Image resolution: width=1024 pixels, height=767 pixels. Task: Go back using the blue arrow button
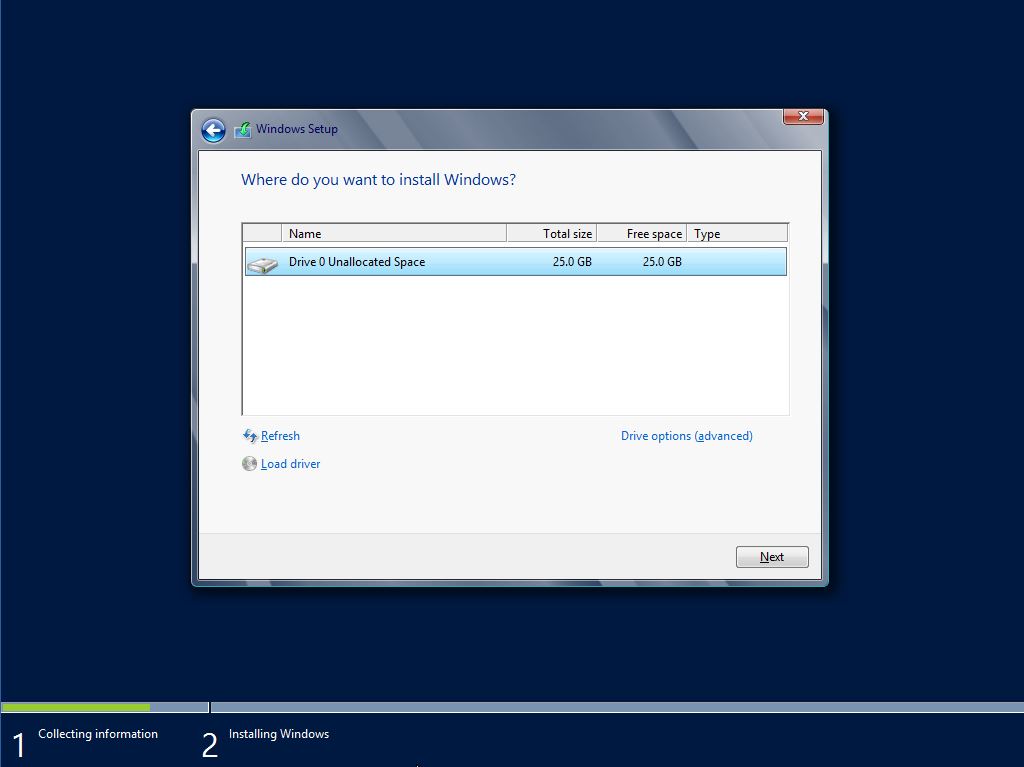point(213,130)
